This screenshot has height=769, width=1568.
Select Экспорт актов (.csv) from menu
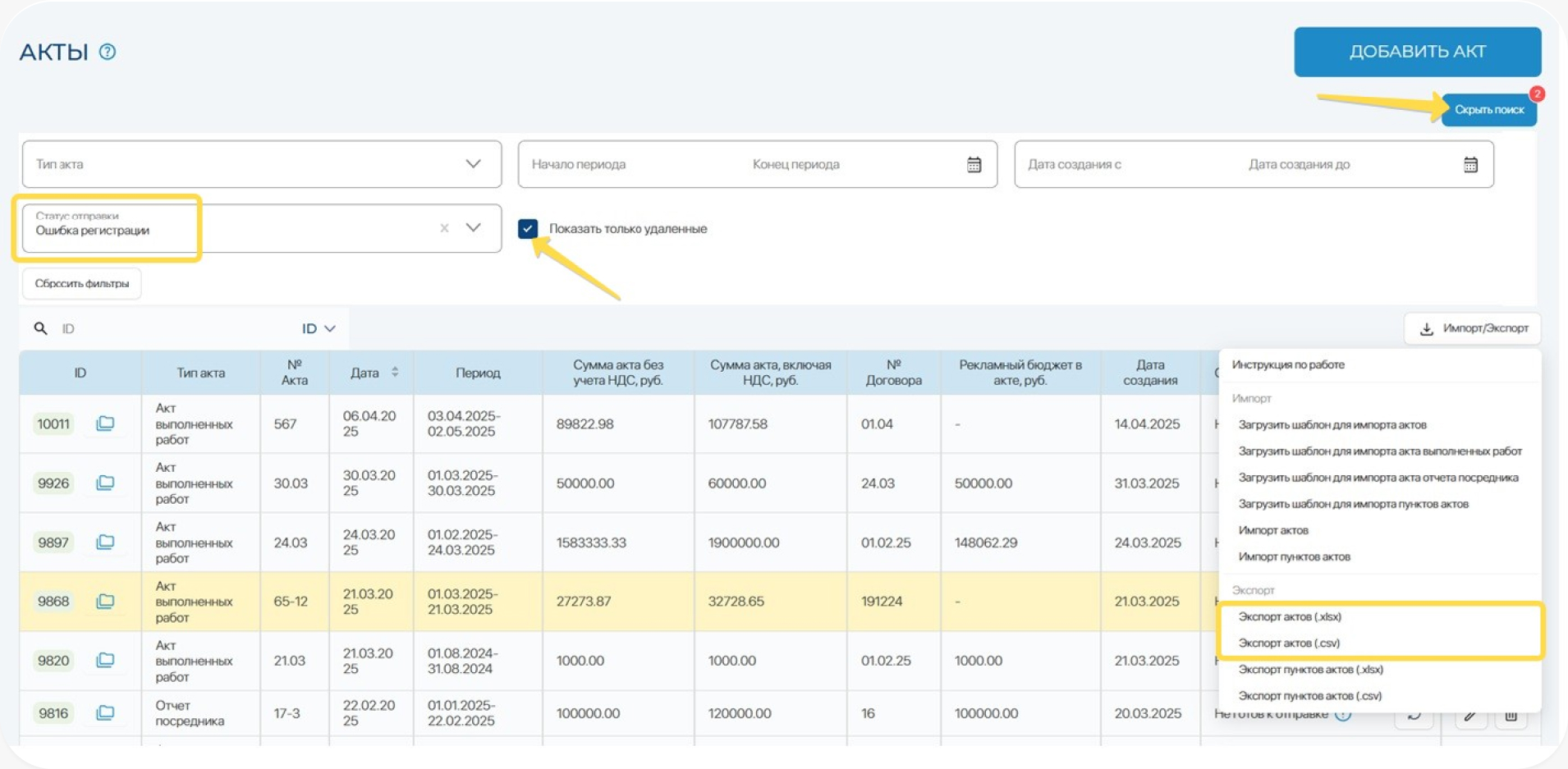(x=1289, y=643)
